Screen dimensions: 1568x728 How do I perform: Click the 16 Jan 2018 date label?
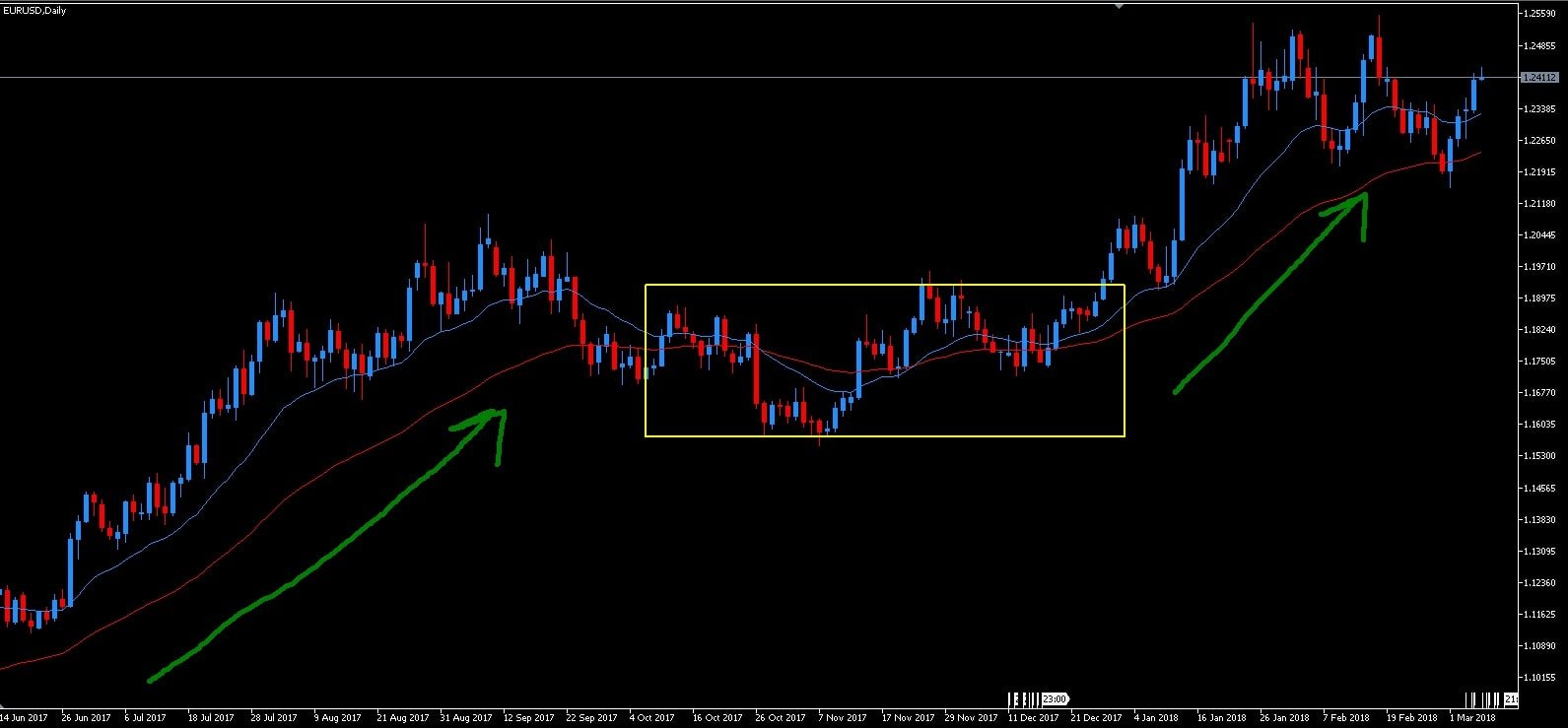1222,717
